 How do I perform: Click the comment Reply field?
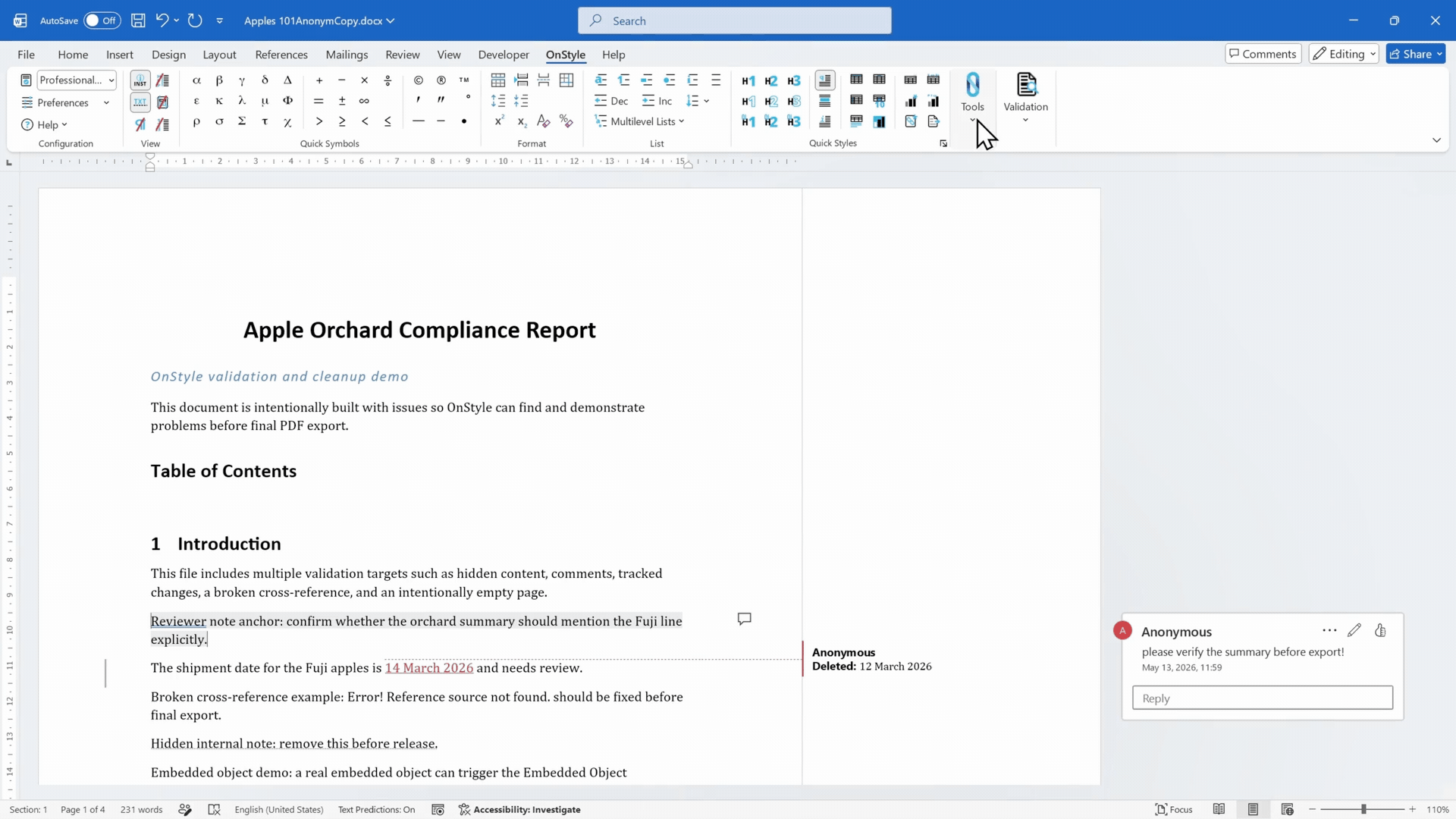point(1263,698)
